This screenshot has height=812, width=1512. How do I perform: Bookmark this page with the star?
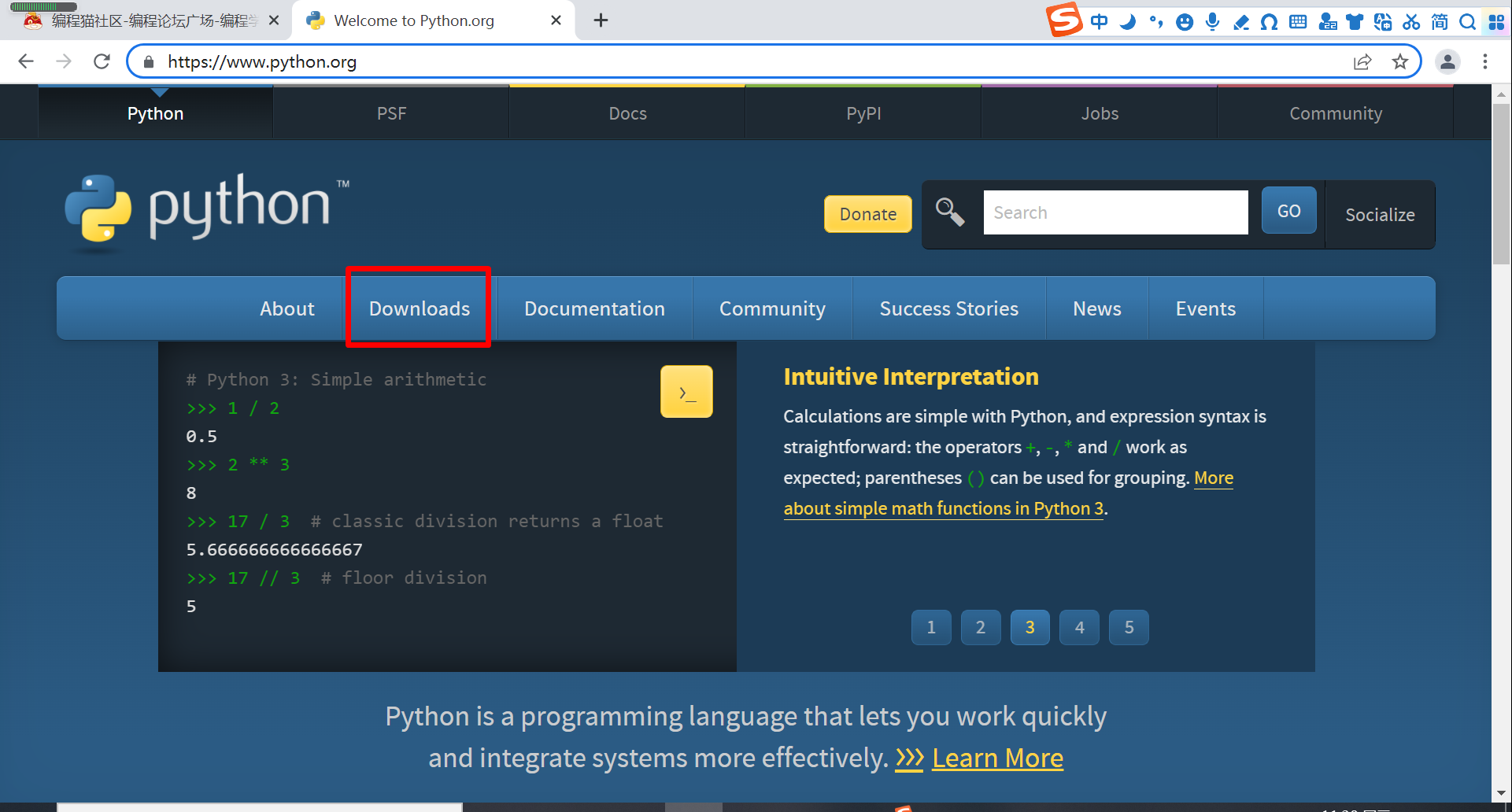pos(1400,61)
